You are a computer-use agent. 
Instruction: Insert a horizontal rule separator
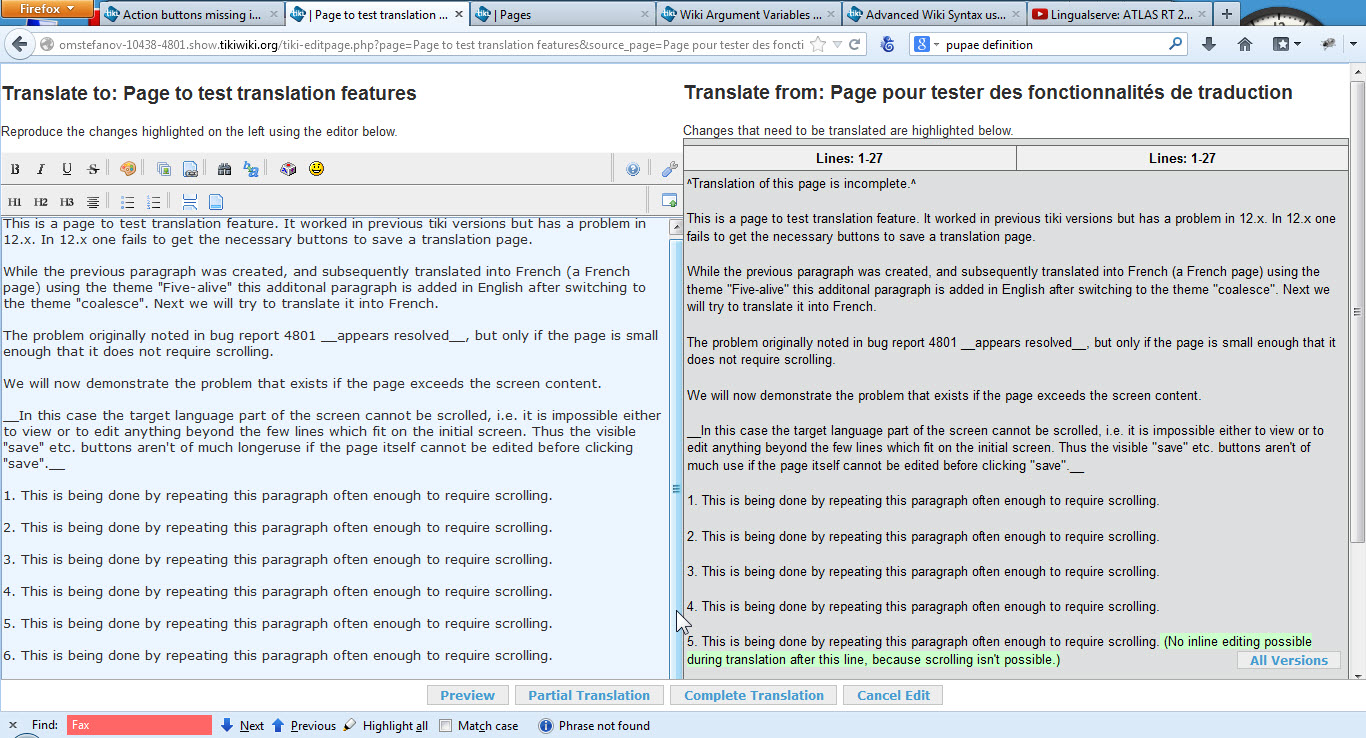point(190,202)
